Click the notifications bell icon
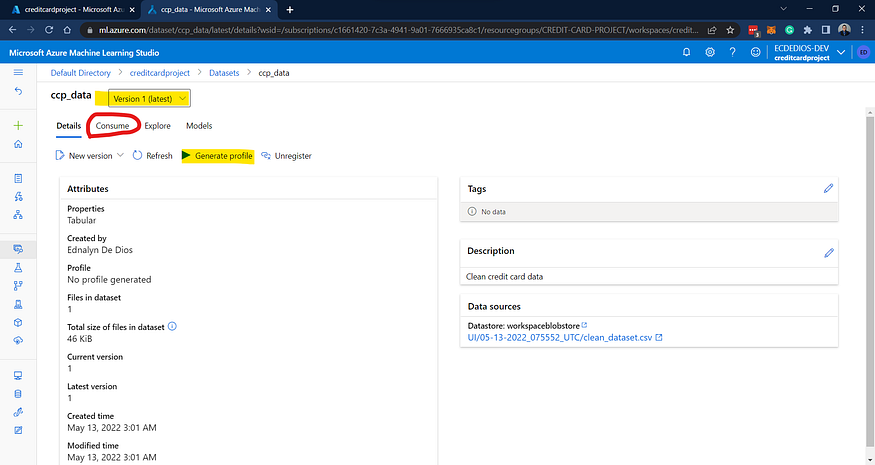Screen dimensions: 875x465 [x=686, y=52]
